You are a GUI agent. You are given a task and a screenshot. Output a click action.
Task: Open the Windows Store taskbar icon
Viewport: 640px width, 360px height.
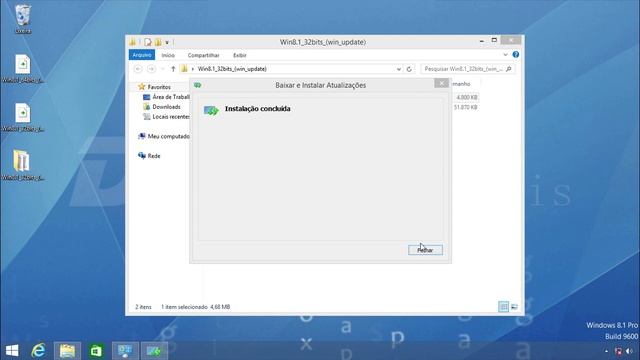point(96,351)
